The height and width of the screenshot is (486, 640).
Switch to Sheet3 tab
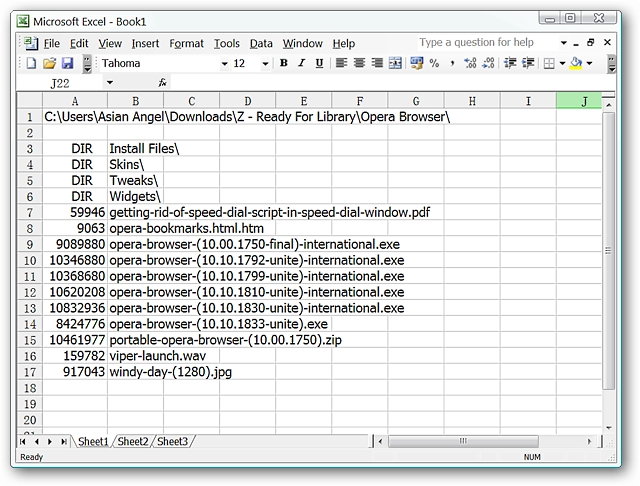tap(172, 442)
